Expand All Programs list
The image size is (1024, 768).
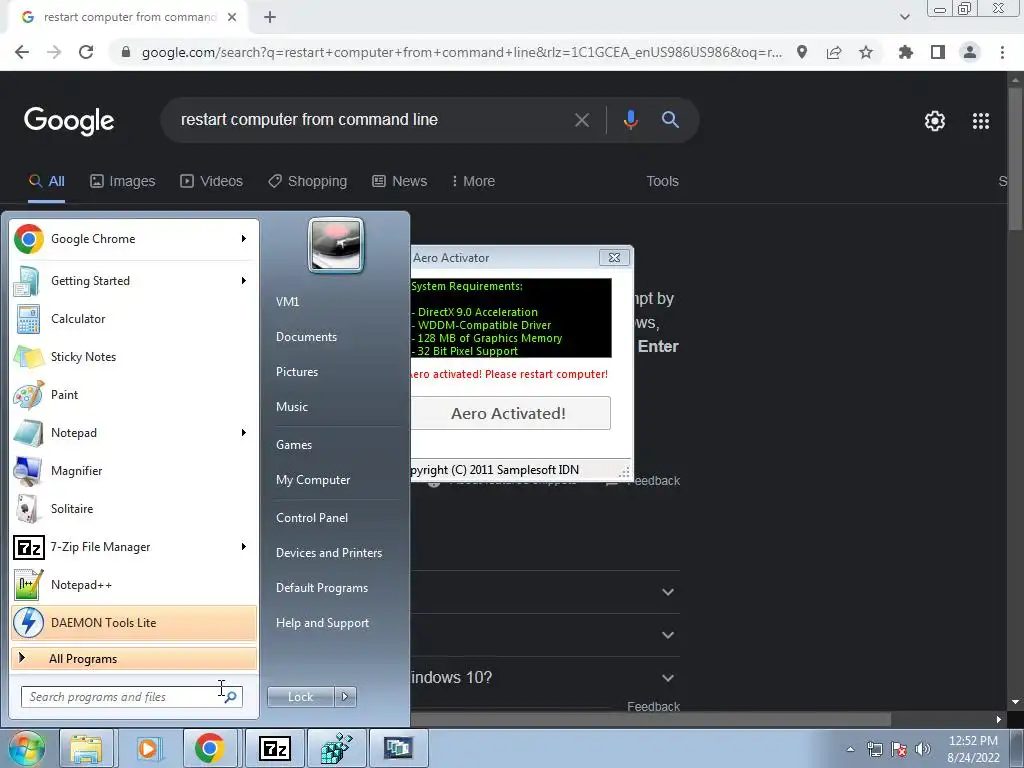[x=134, y=658]
